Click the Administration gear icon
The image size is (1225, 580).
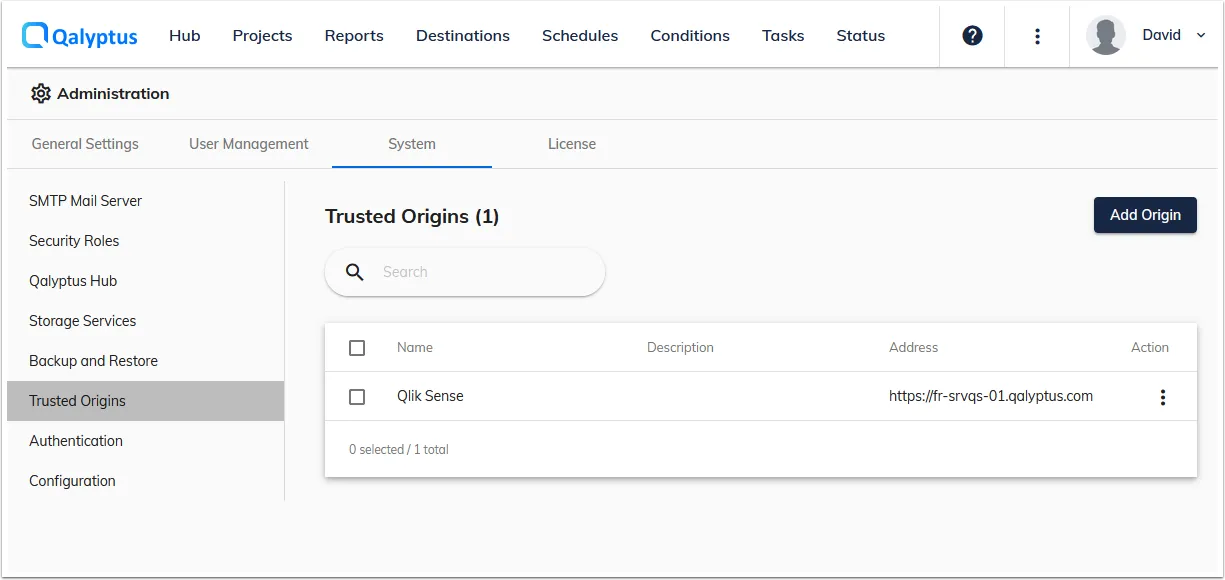click(40, 93)
